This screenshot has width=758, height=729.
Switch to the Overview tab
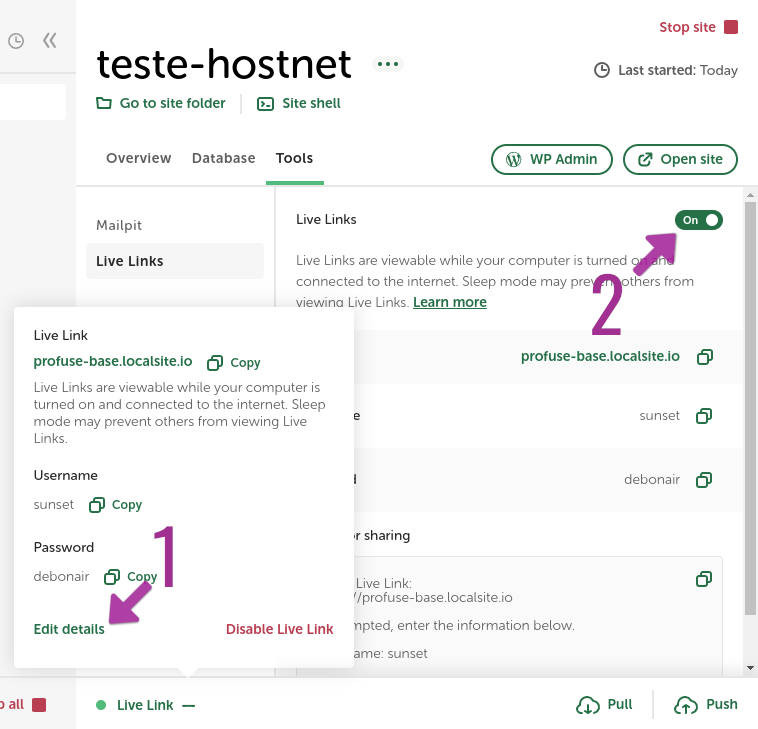click(x=139, y=158)
